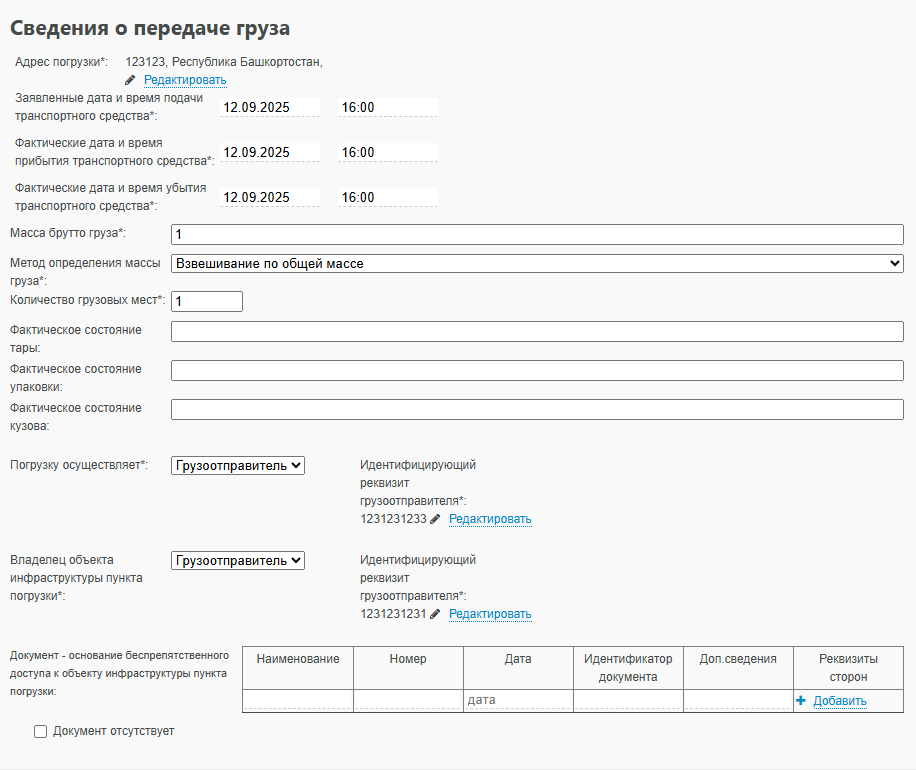Click Доп.сведения cell input
The width and height of the screenshot is (916, 770).
738,700
